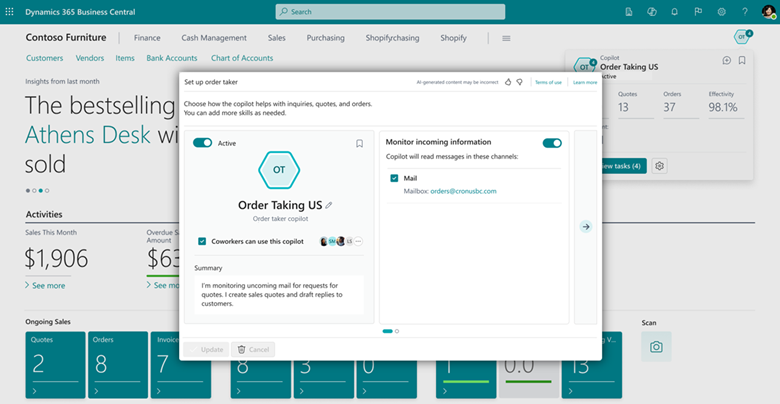Open the Customers link
Screen dimensions: 780x404
pos(45,58)
